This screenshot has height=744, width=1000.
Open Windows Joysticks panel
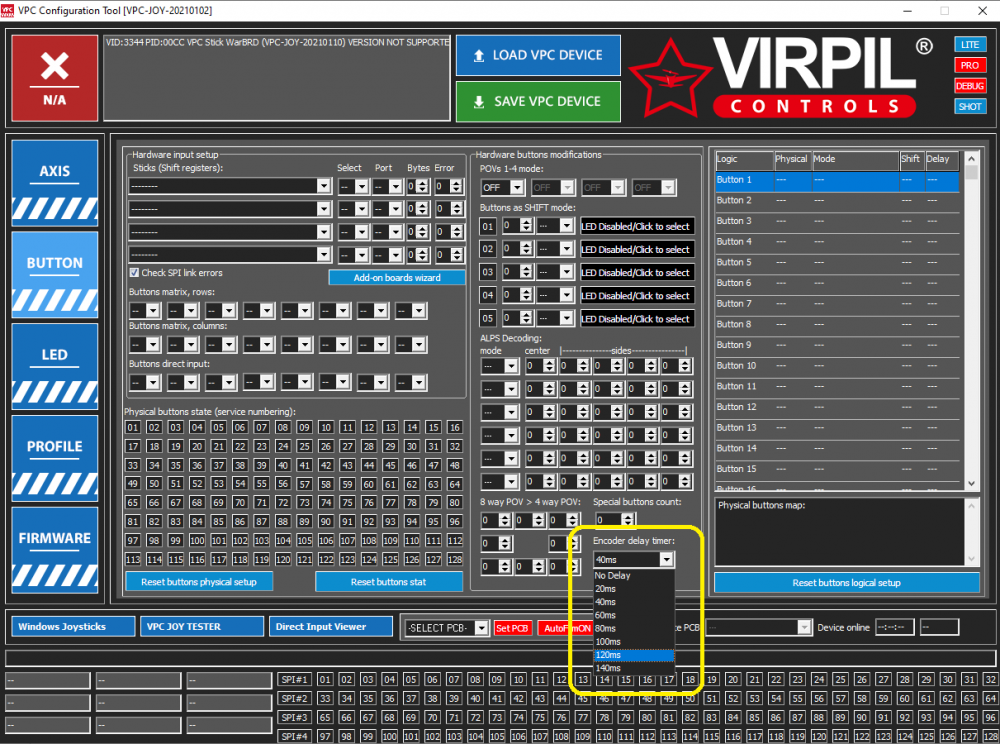pyautogui.click(x=73, y=627)
